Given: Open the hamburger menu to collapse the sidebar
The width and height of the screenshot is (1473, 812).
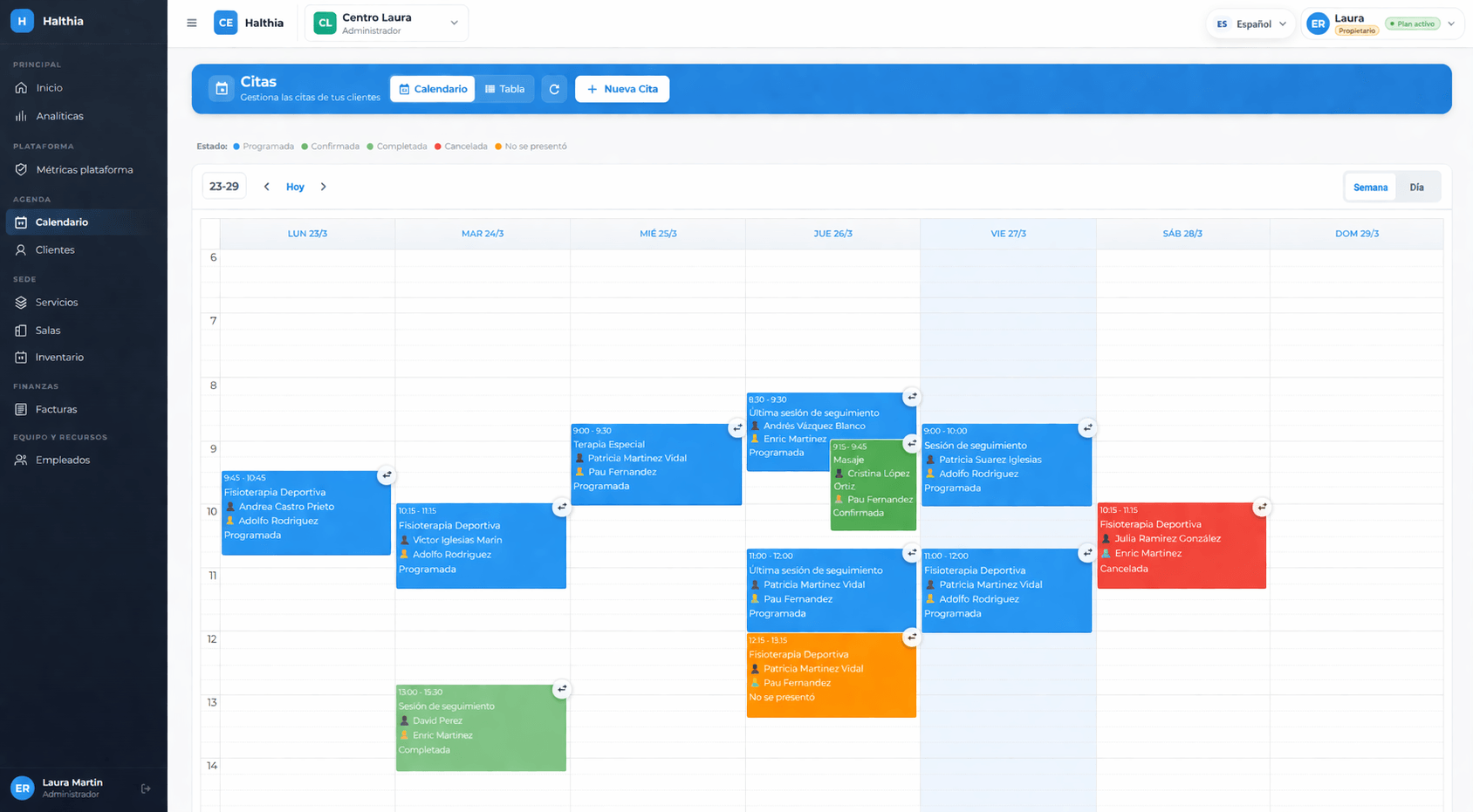Looking at the screenshot, I should coord(191,23).
